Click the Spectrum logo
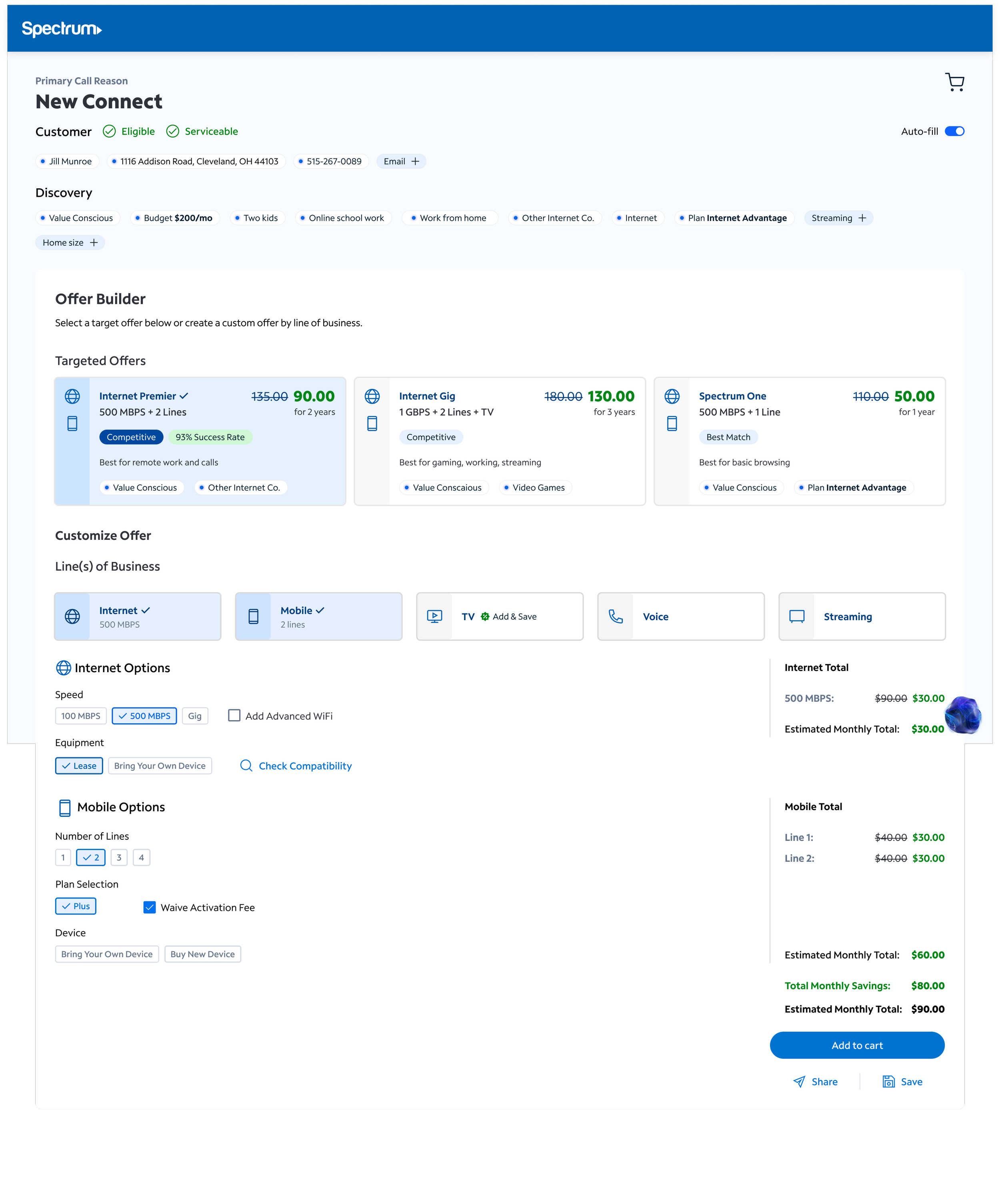 coord(62,29)
